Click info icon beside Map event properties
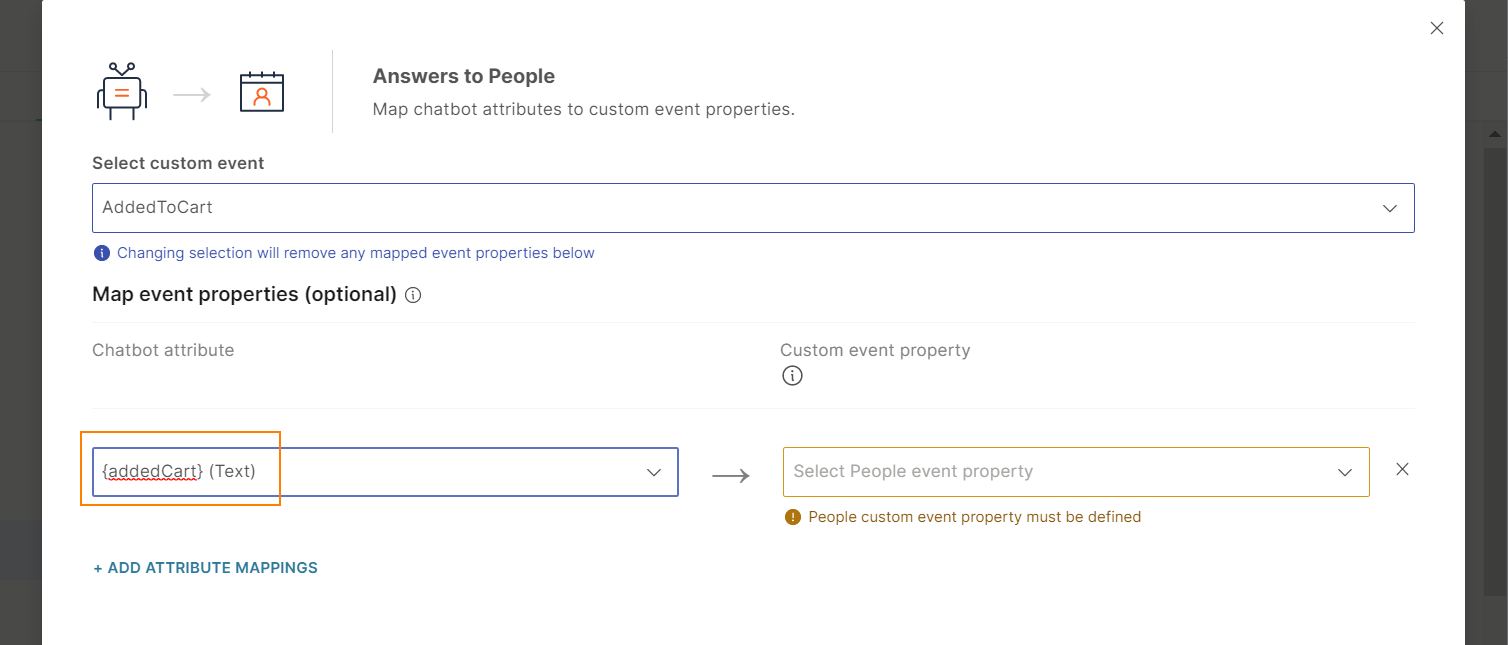The image size is (1508, 645). coord(414,295)
